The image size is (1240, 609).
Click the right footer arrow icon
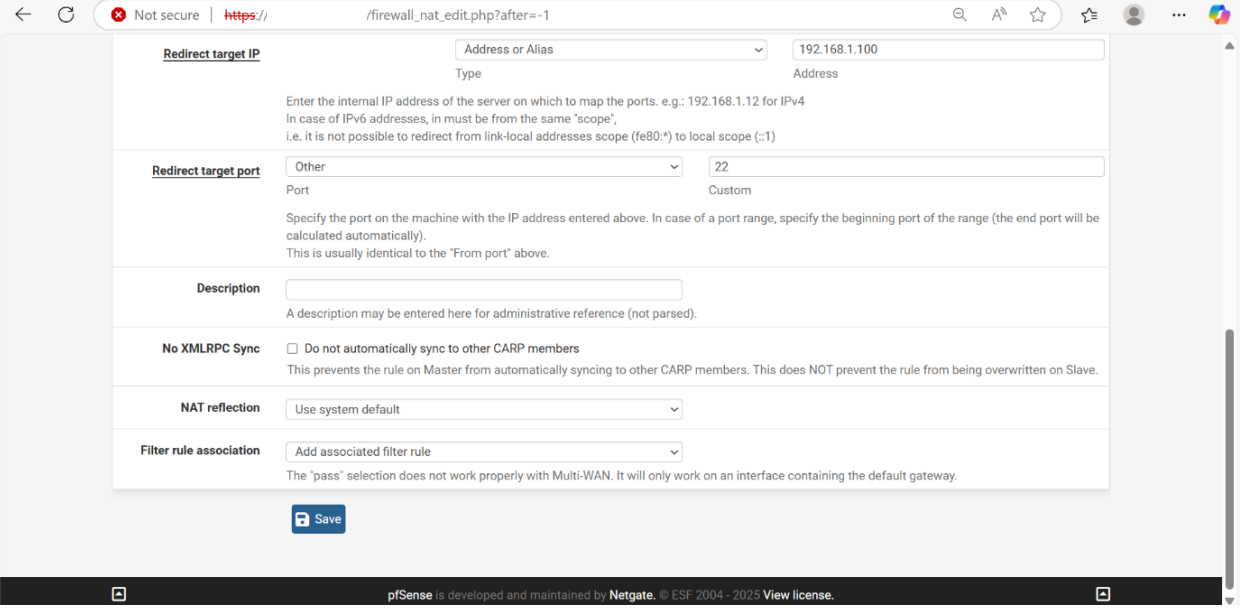(x=1103, y=594)
